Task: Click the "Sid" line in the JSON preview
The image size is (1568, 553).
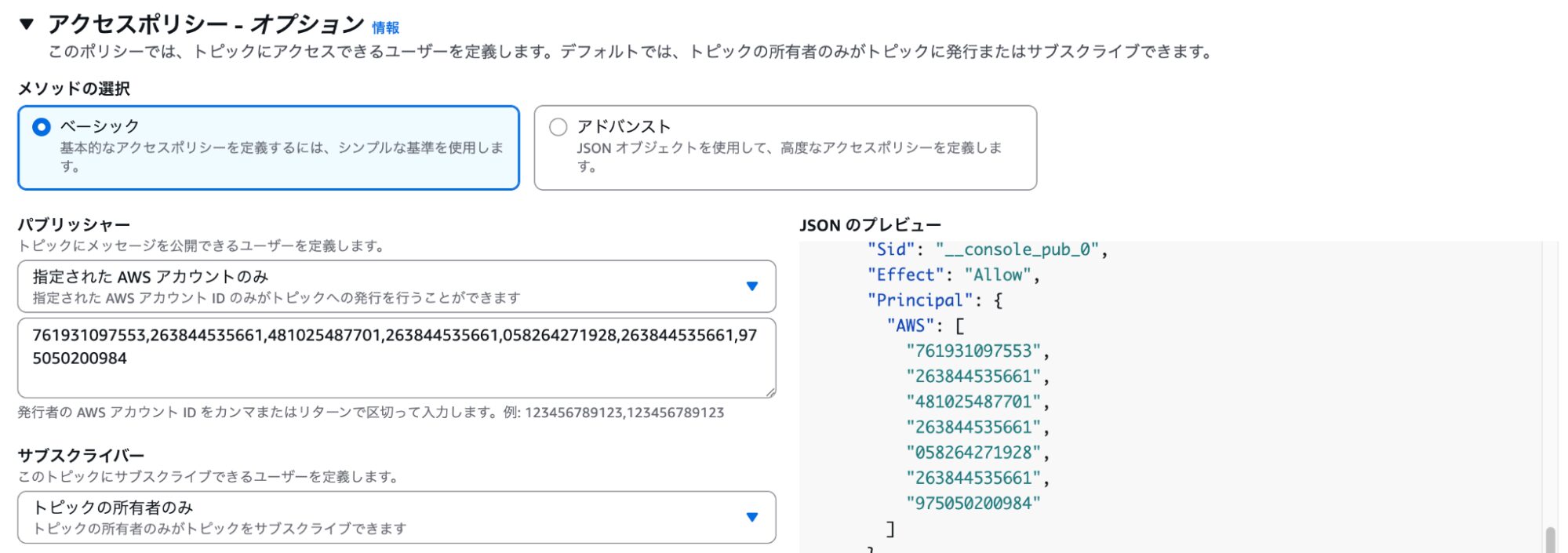Action: point(987,249)
